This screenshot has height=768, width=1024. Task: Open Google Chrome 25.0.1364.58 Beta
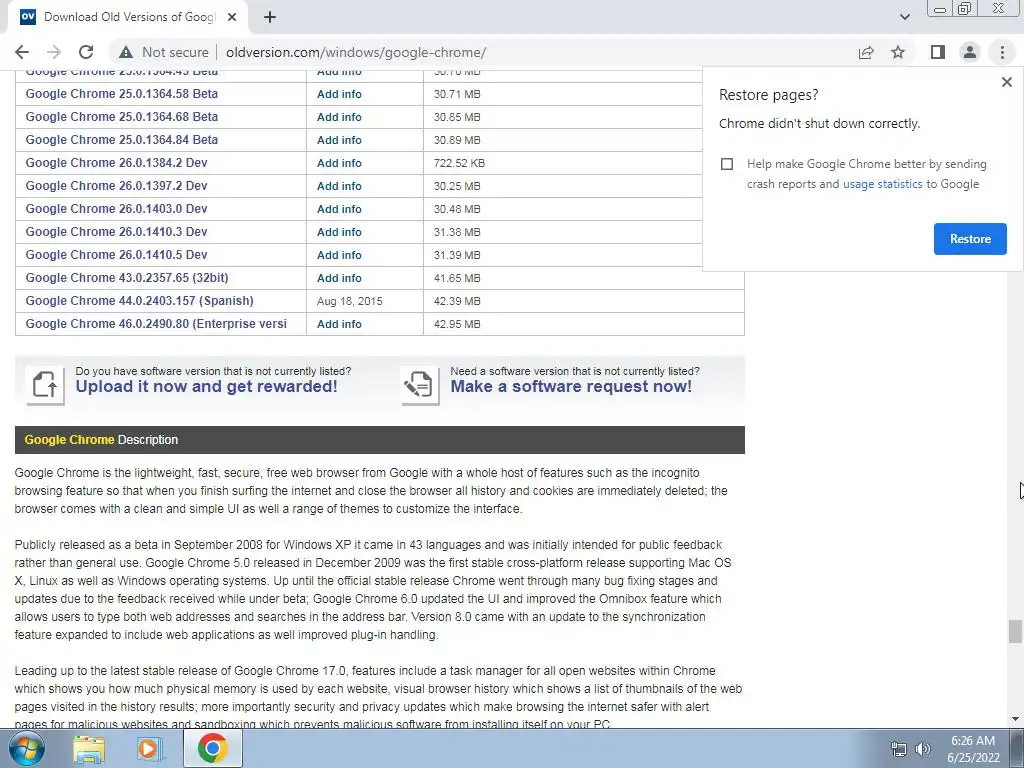pos(121,94)
